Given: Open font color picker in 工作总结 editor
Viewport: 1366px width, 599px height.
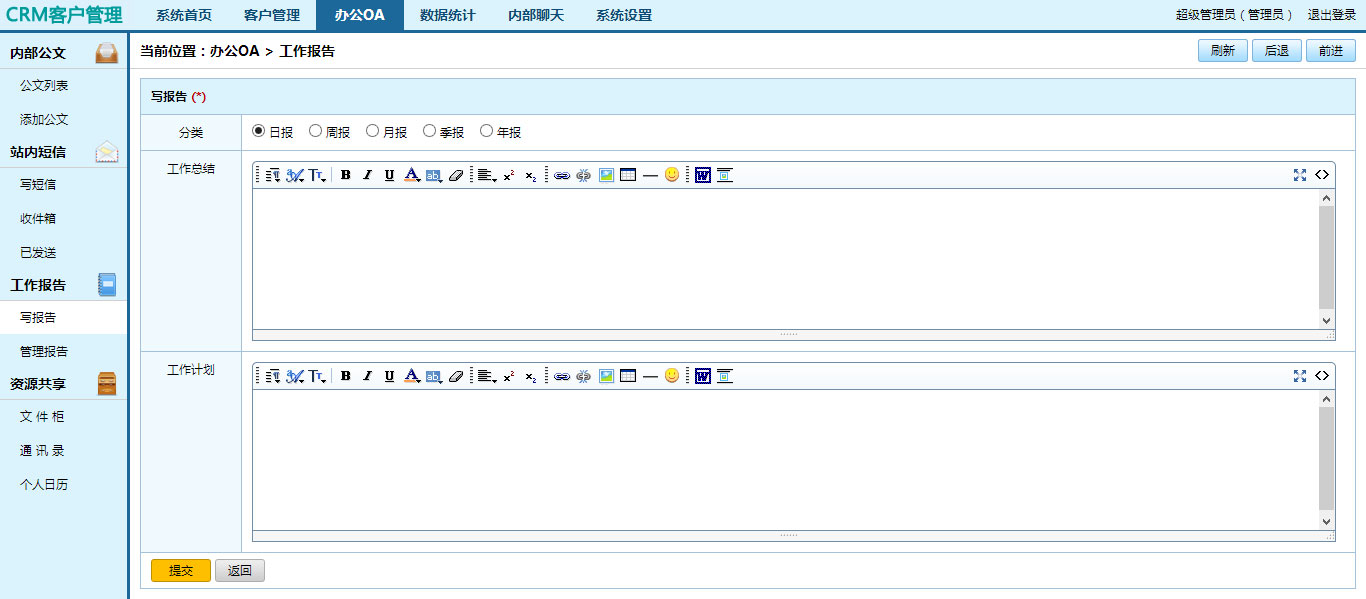Looking at the screenshot, I should 411,175.
